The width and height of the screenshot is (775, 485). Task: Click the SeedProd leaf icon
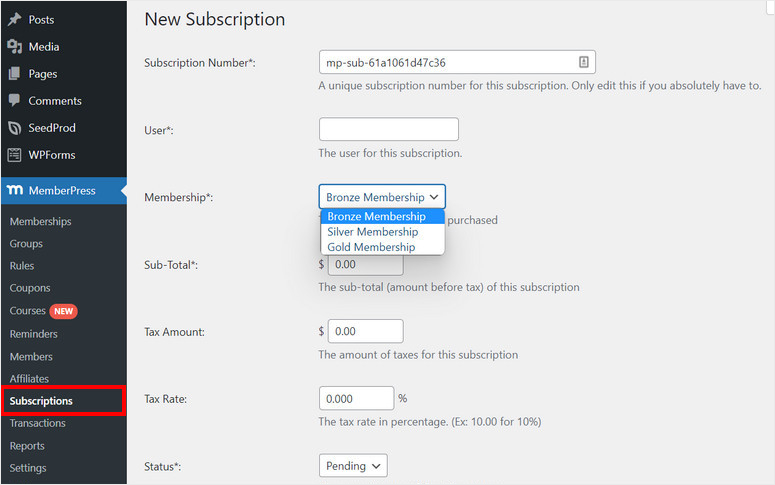point(14,128)
